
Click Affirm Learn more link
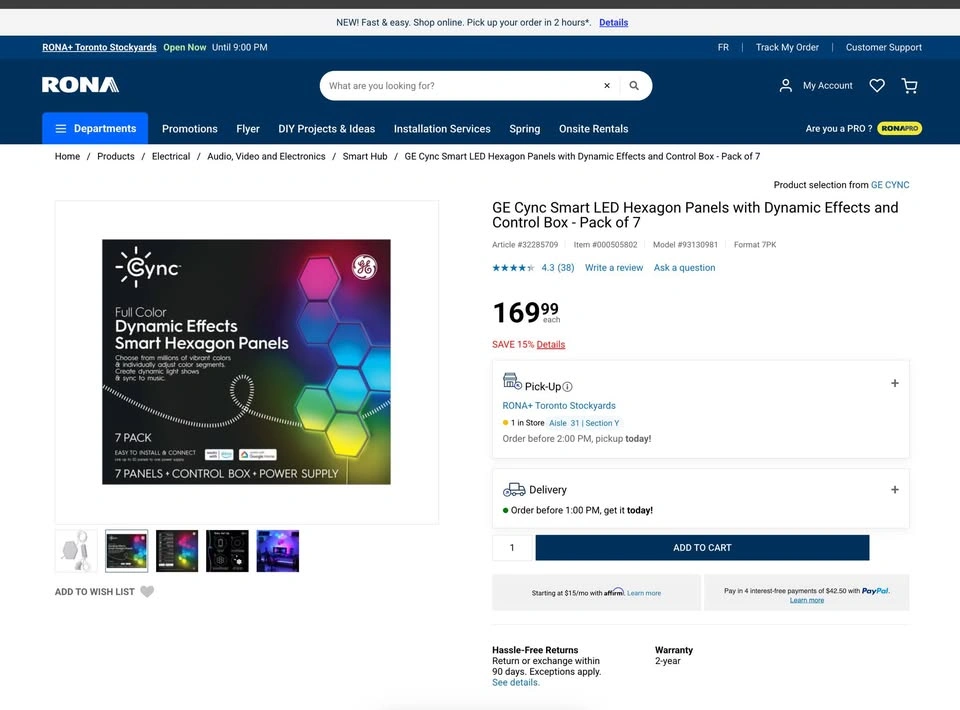(643, 593)
